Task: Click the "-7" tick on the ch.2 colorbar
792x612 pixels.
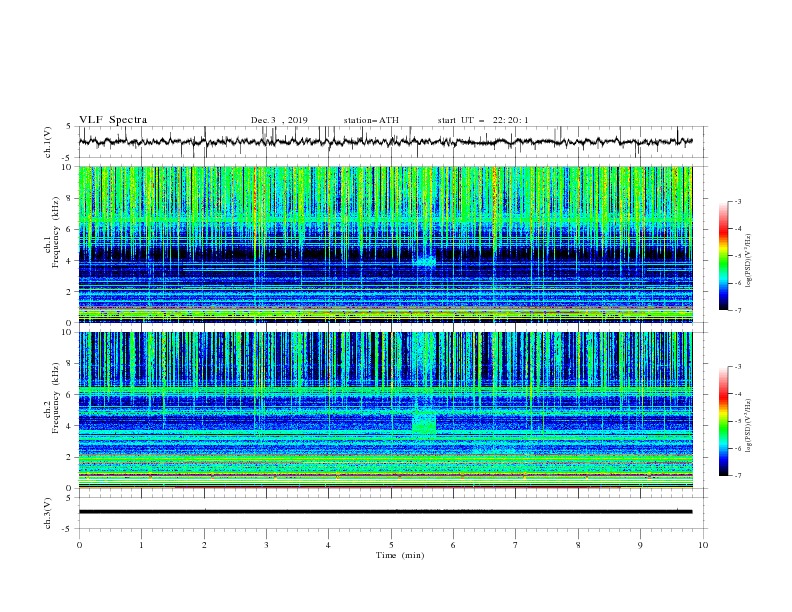Action: pos(737,475)
